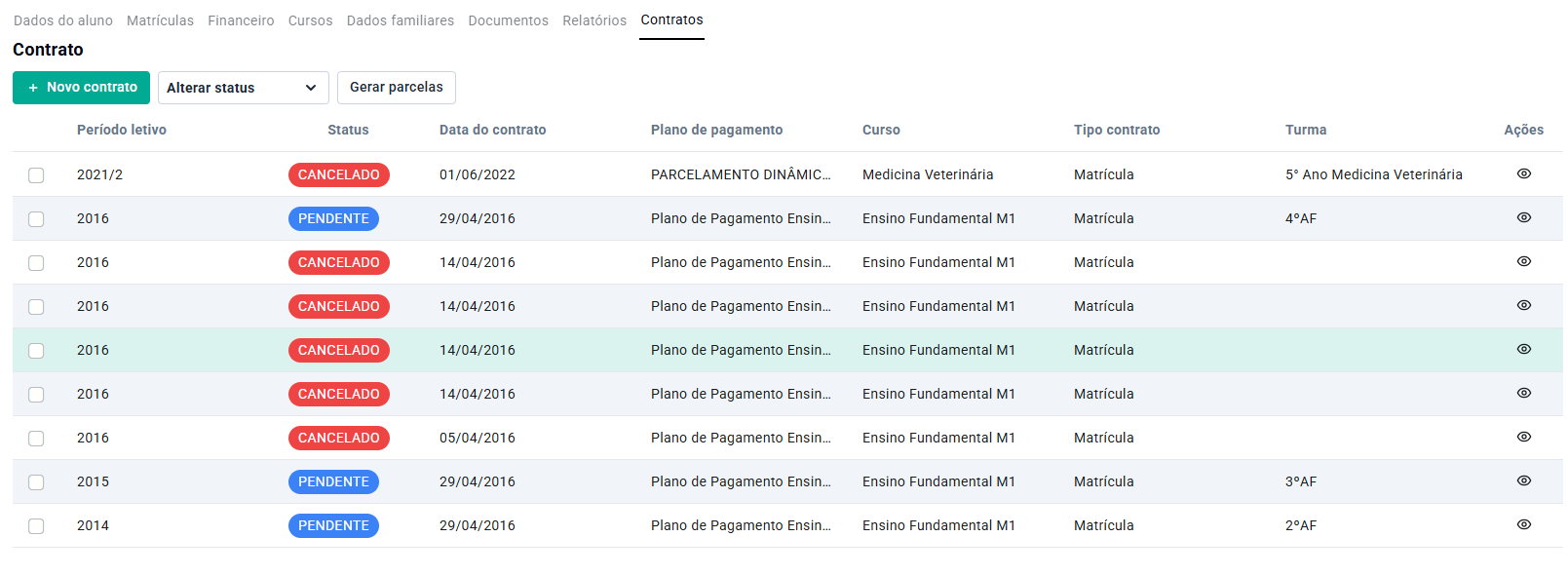This screenshot has height=576, width=1568.
Task: Click the Período letivo column header
Action: 122,130
